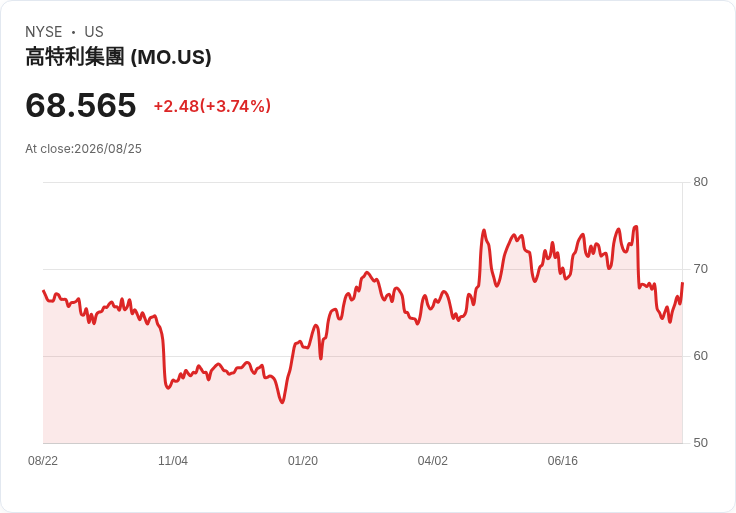Click the 06/16 date axis label
The width and height of the screenshot is (736, 513).
pyautogui.click(x=562, y=461)
